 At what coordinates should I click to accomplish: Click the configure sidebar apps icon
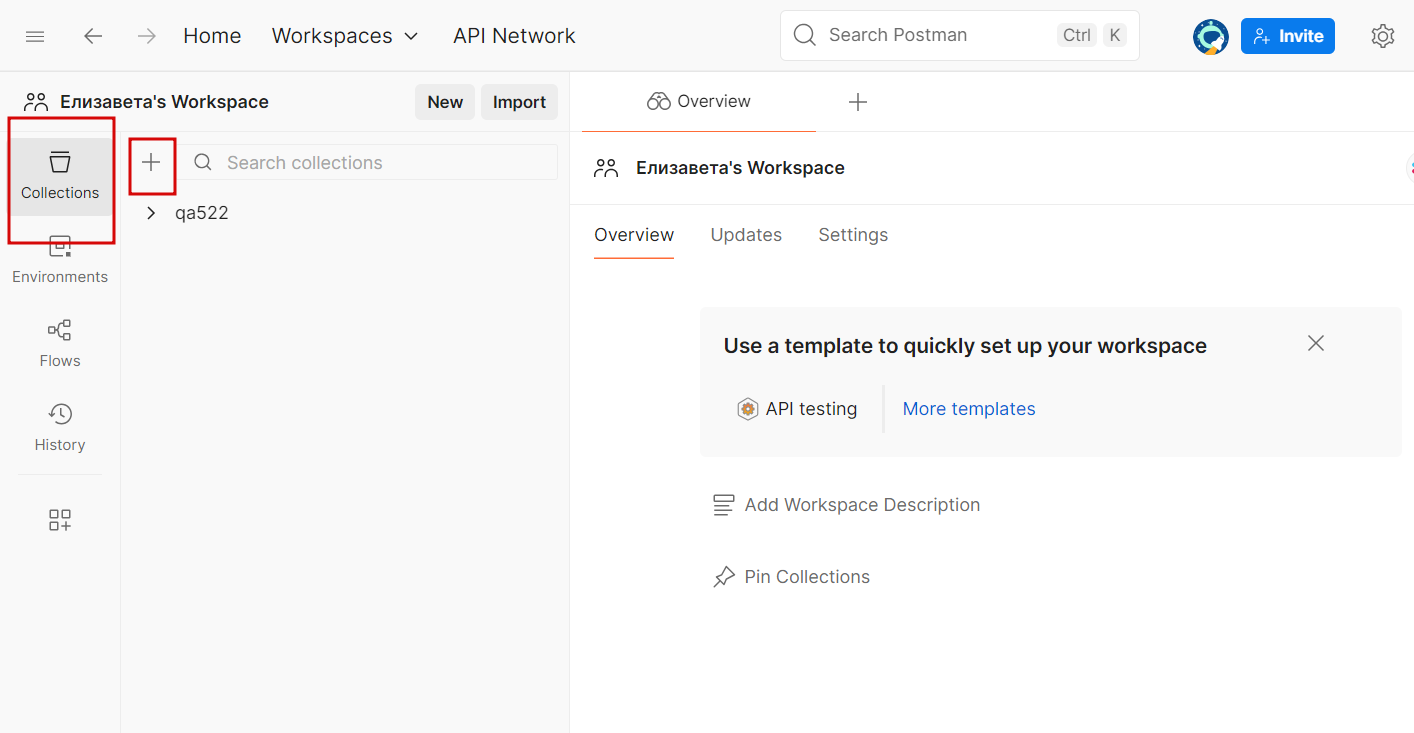(x=60, y=520)
